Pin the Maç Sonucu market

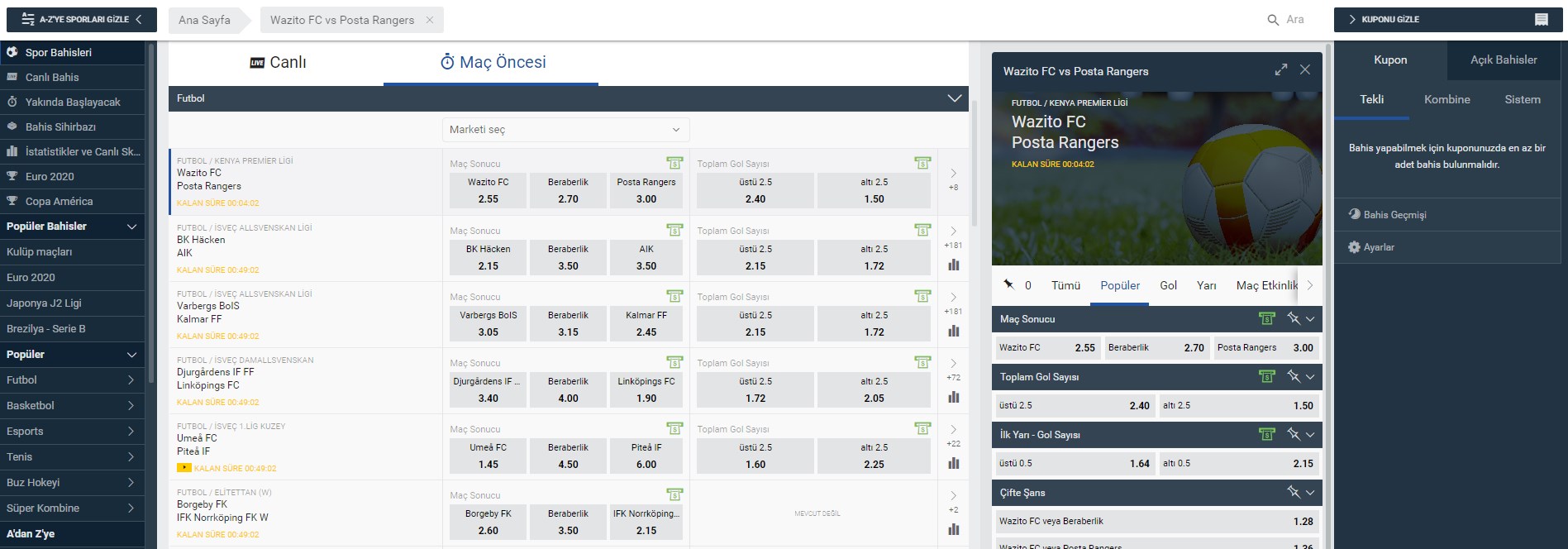point(1293,318)
